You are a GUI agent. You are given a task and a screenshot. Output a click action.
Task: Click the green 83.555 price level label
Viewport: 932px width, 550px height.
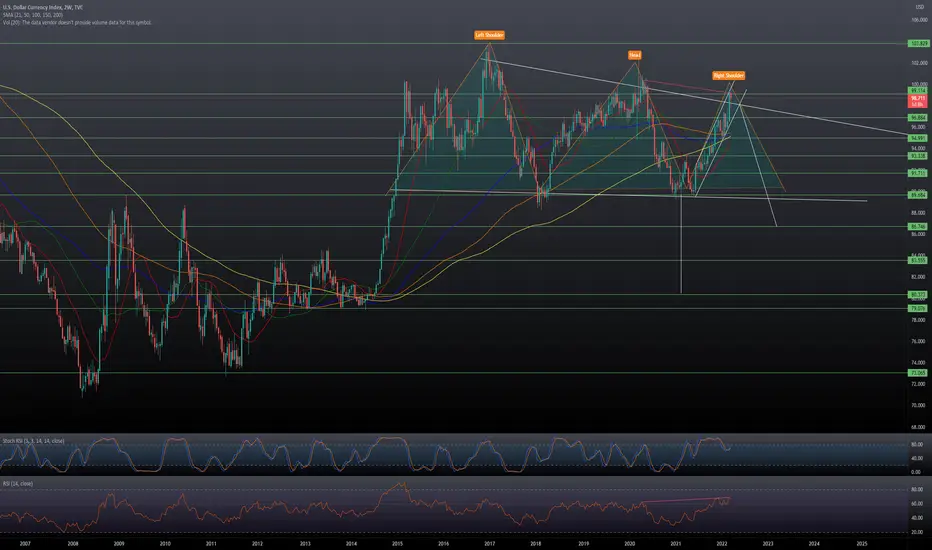pyautogui.click(x=918, y=260)
